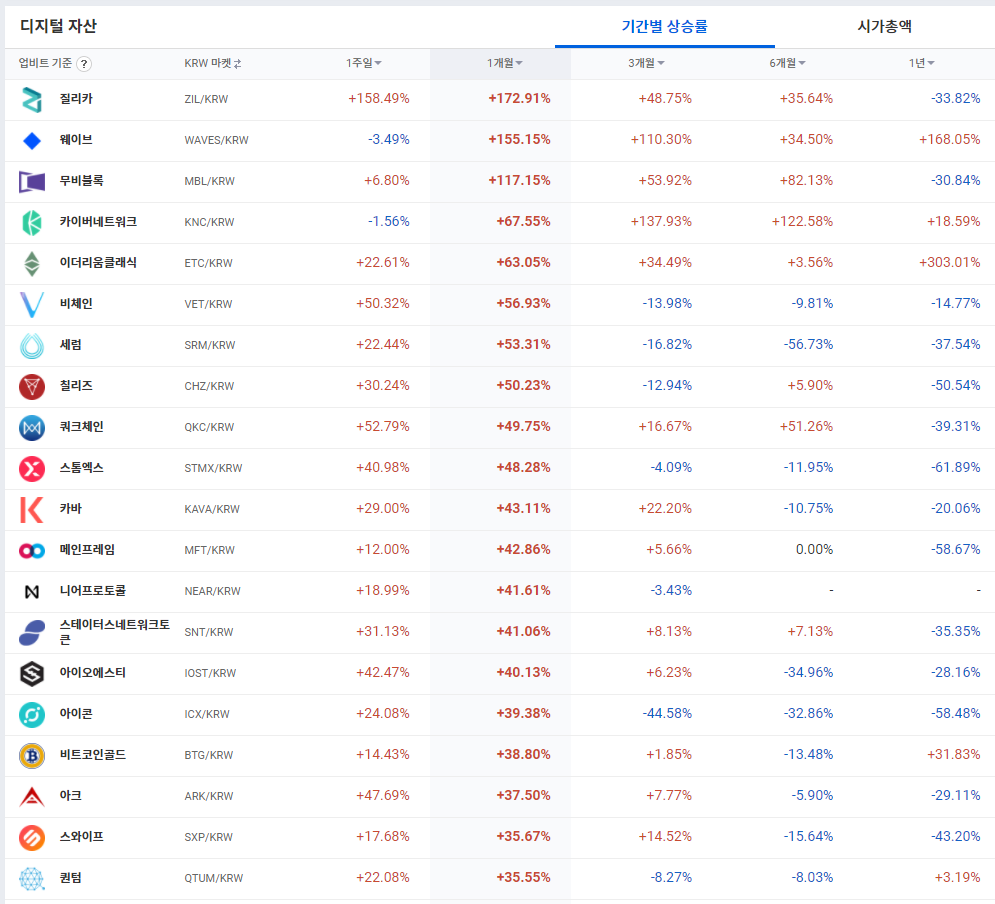Viewport: 995px width, 904px height.
Task: Click the +82.13% six-month value
Action: click(806, 180)
